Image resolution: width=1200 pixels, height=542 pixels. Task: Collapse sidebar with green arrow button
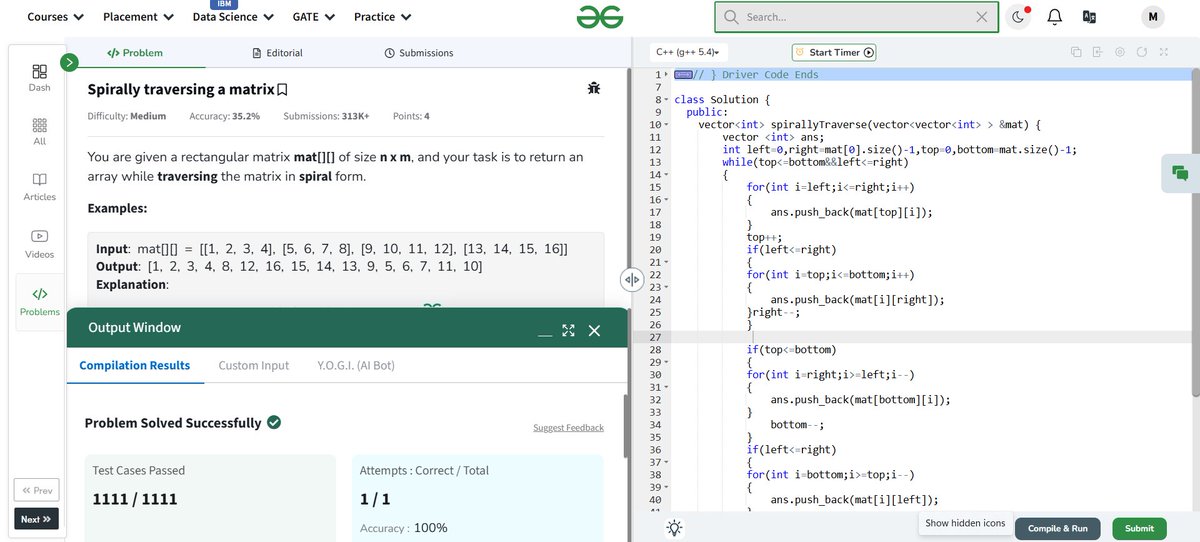tap(69, 63)
